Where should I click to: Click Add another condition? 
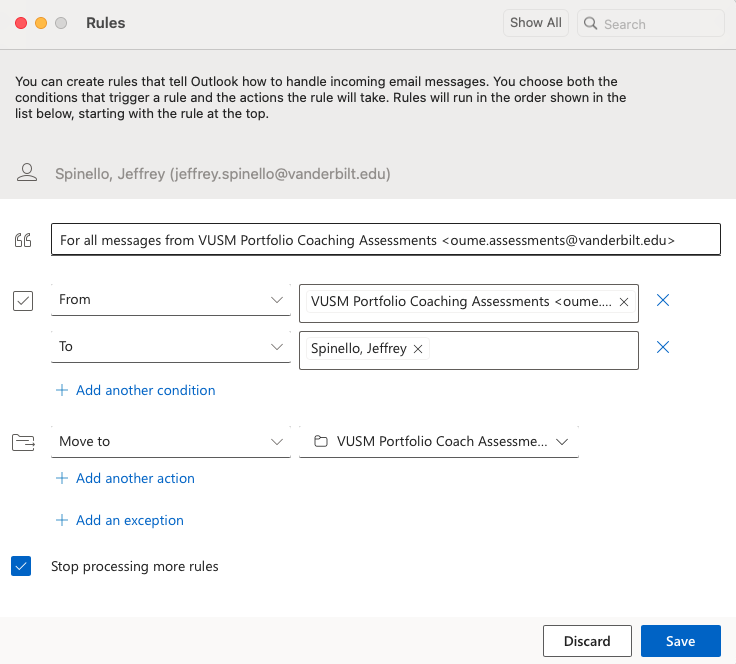point(146,390)
